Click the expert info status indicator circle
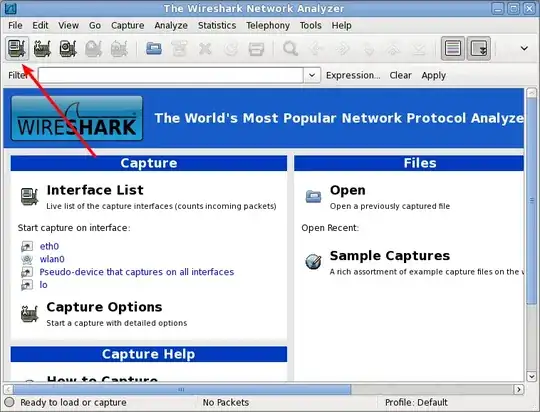 (9, 402)
